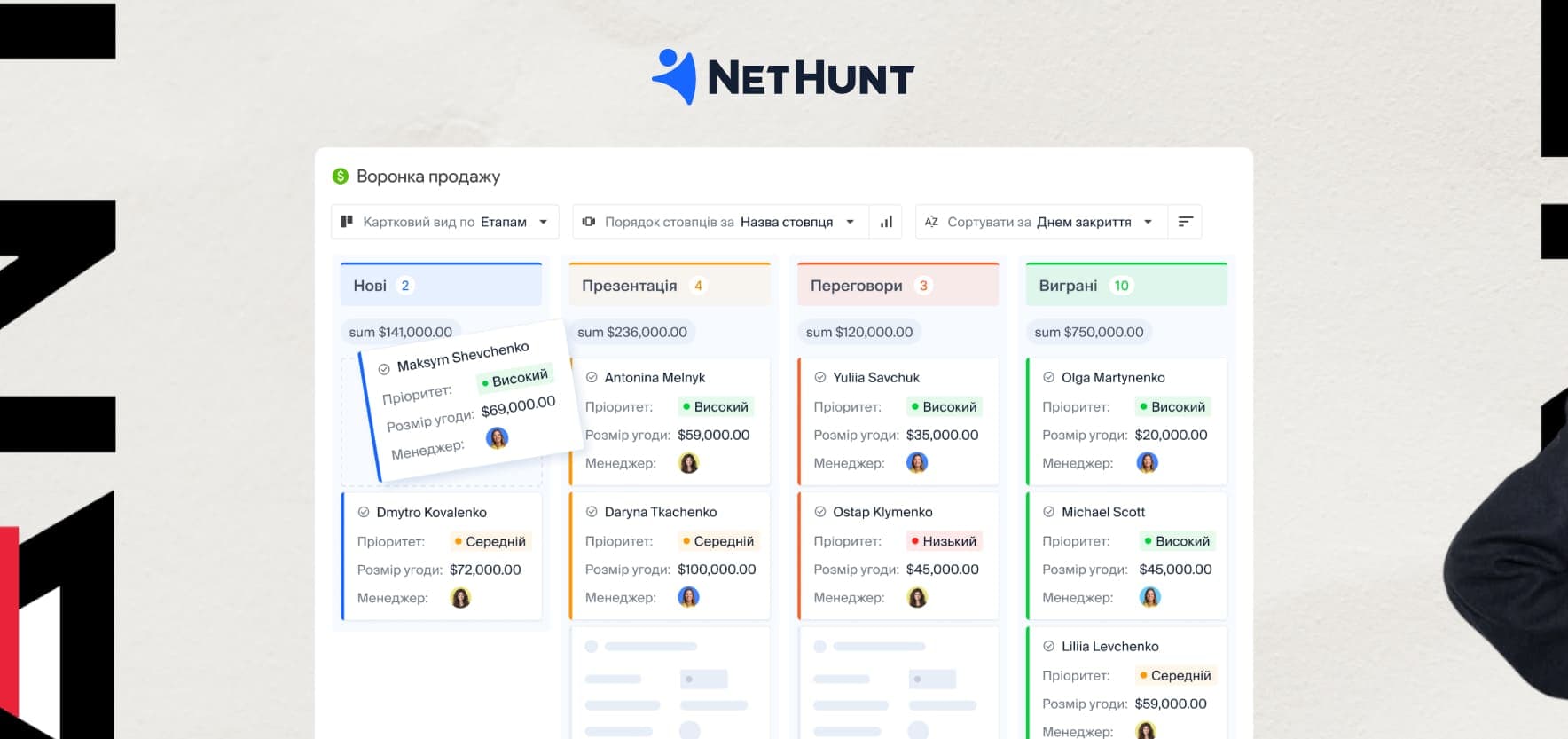The width and height of the screenshot is (1568, 739).
Task: Toggle the check circle on Ostap Klymenko card
Action: [820, 512]
